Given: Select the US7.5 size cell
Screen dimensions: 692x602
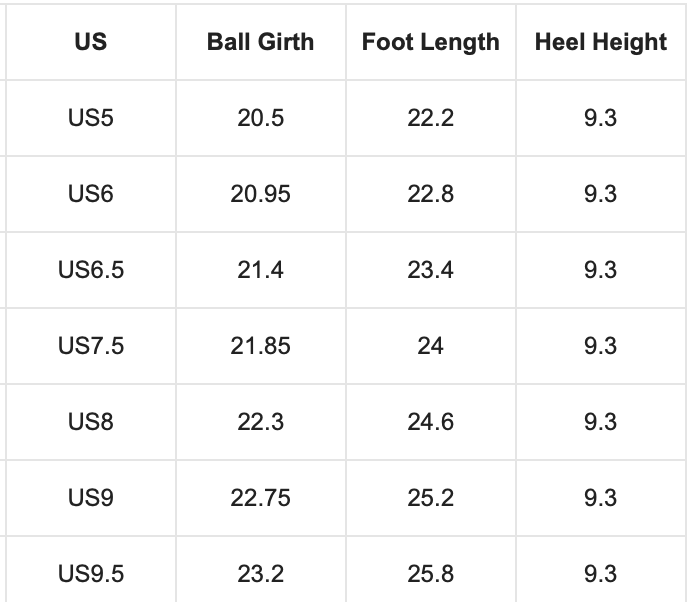Looking at the screenshot, I should [91, 346].
